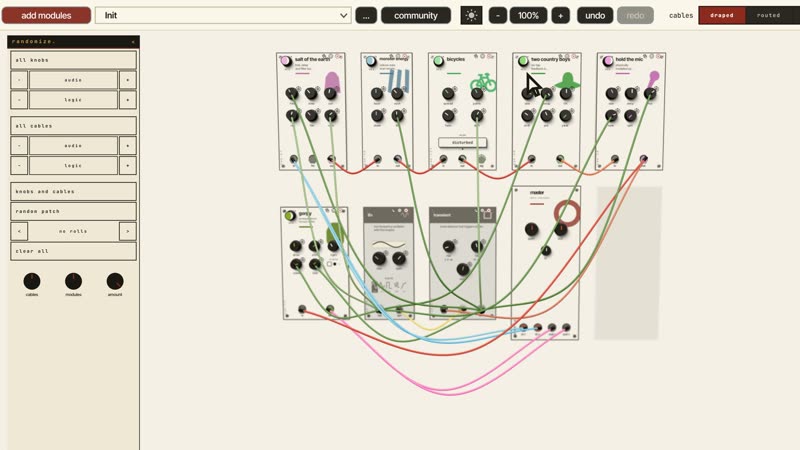Click the sine wave icon in lfo module header
Screen dimensions: 800x450
405,215
